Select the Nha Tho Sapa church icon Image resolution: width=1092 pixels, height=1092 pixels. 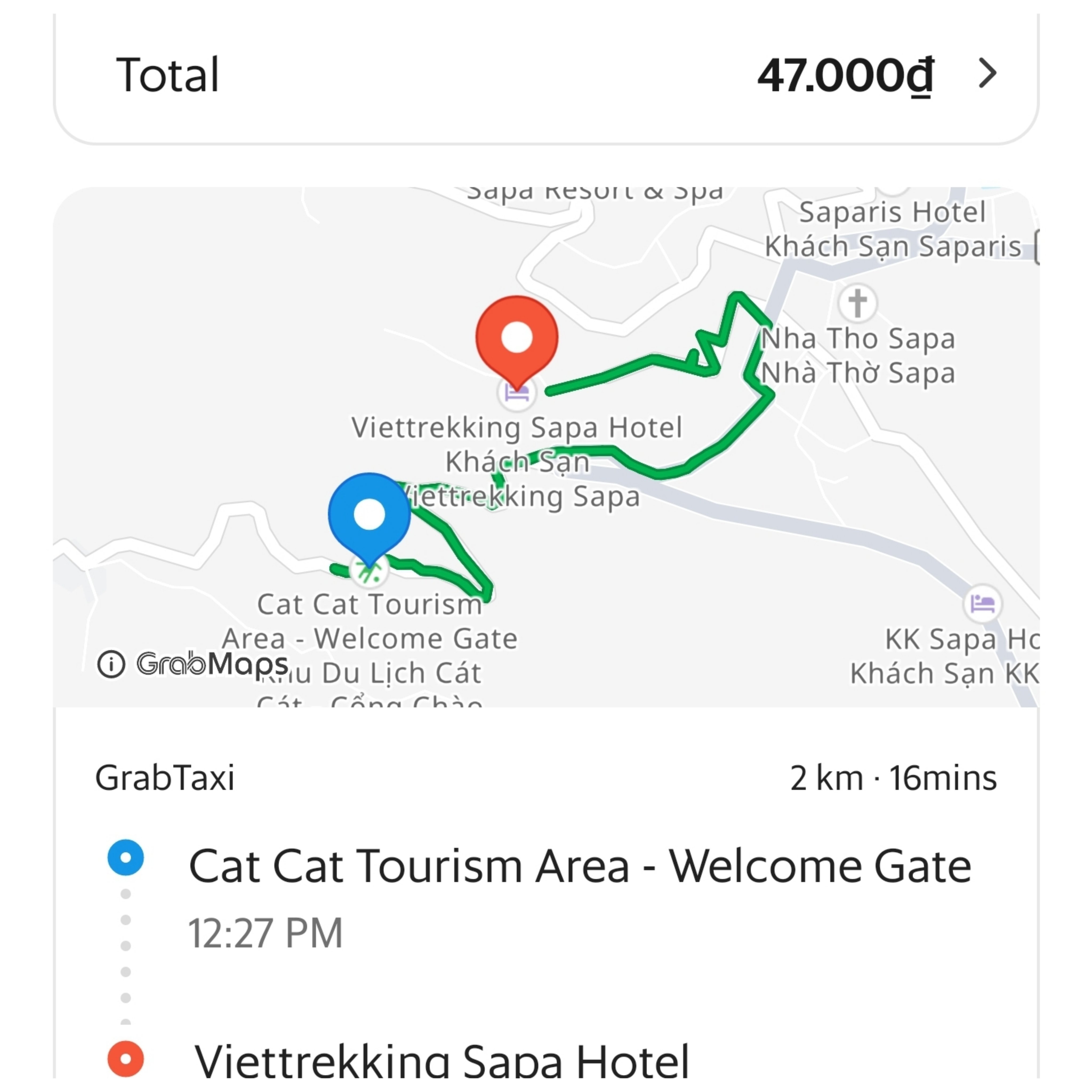(857, 303)
